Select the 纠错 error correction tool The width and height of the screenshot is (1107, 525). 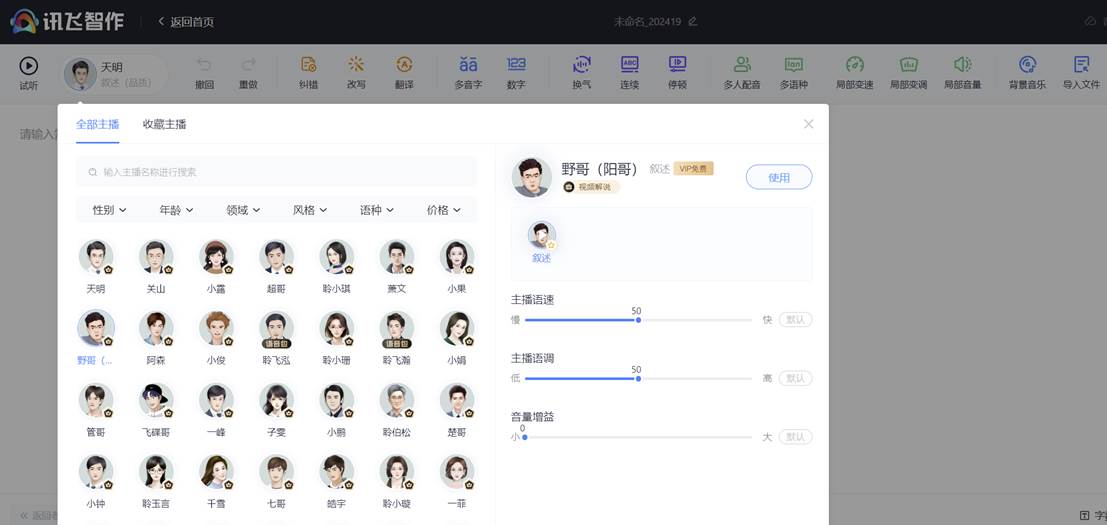tap(308, 66)
